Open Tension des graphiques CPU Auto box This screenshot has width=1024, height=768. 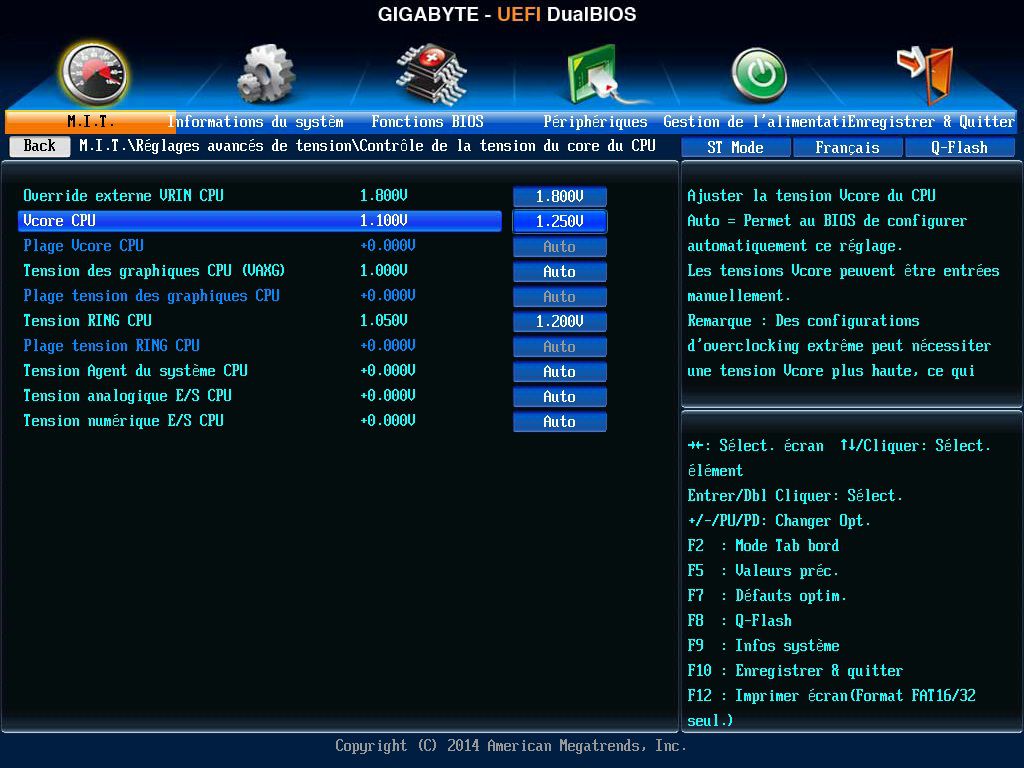(560, 272)
